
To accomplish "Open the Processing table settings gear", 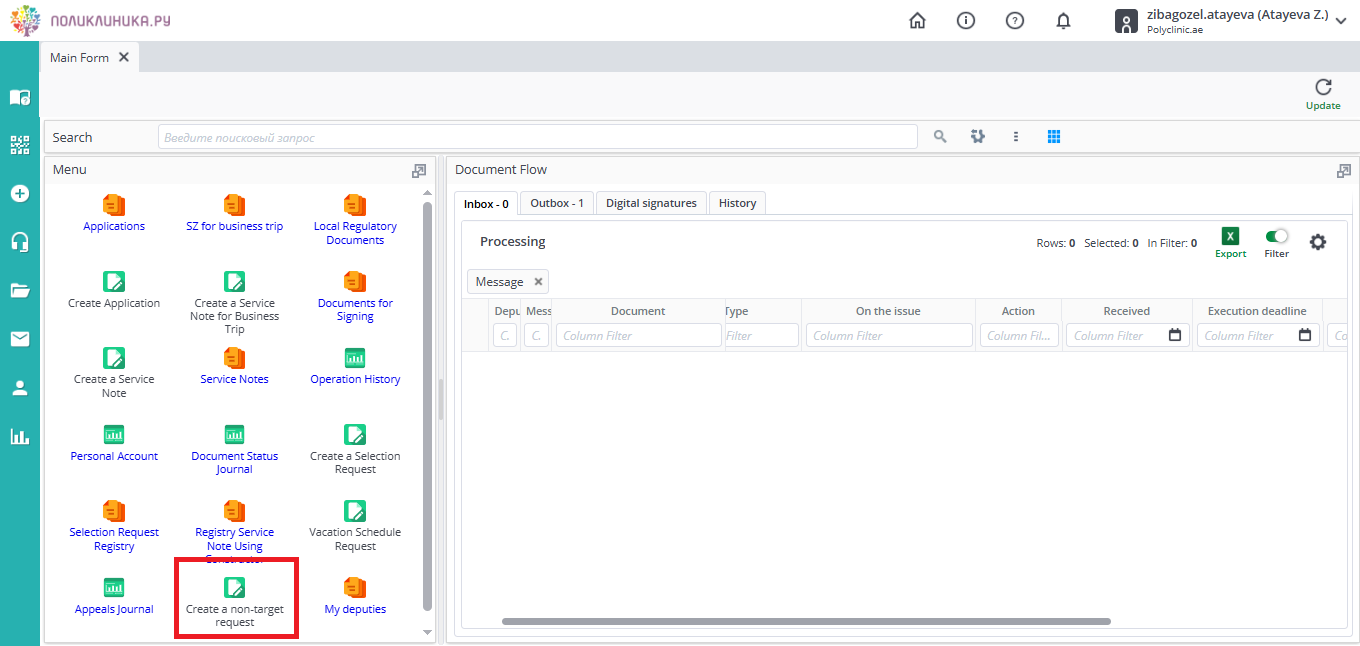I will [x=1318, y=242].
